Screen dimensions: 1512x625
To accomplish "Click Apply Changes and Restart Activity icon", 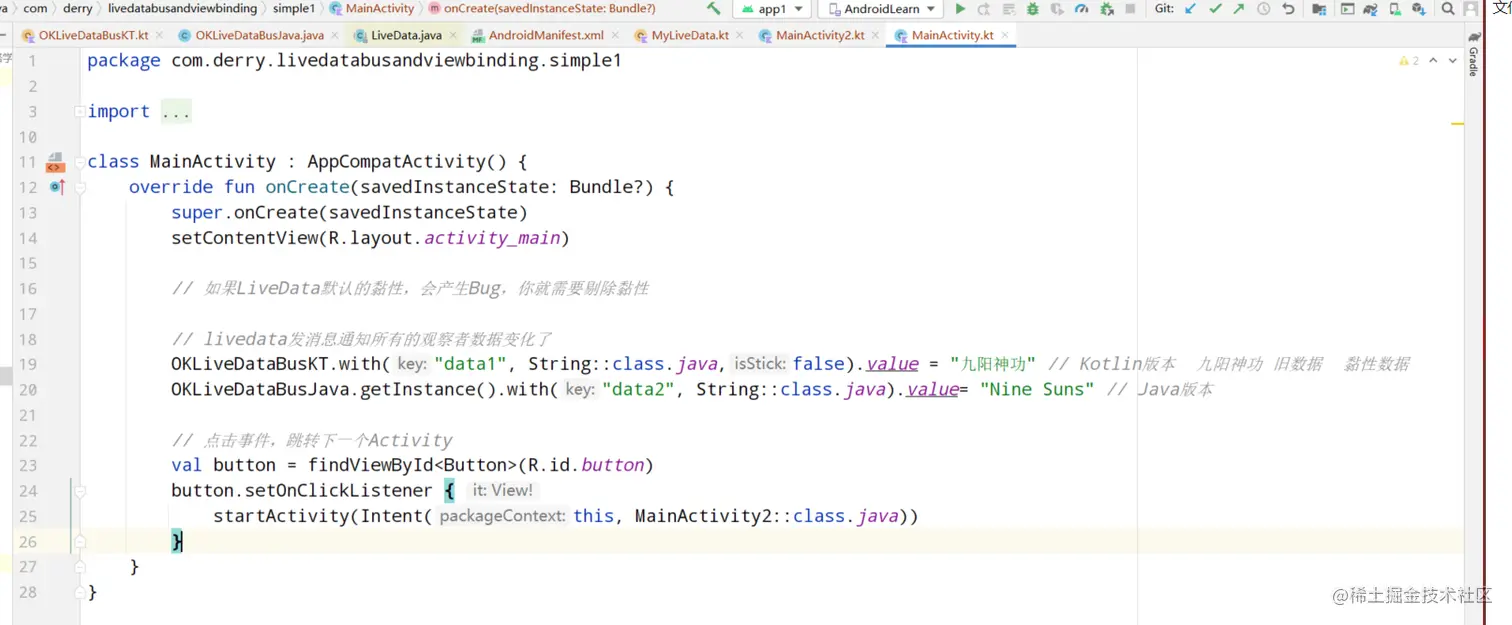I will point(984,9).
